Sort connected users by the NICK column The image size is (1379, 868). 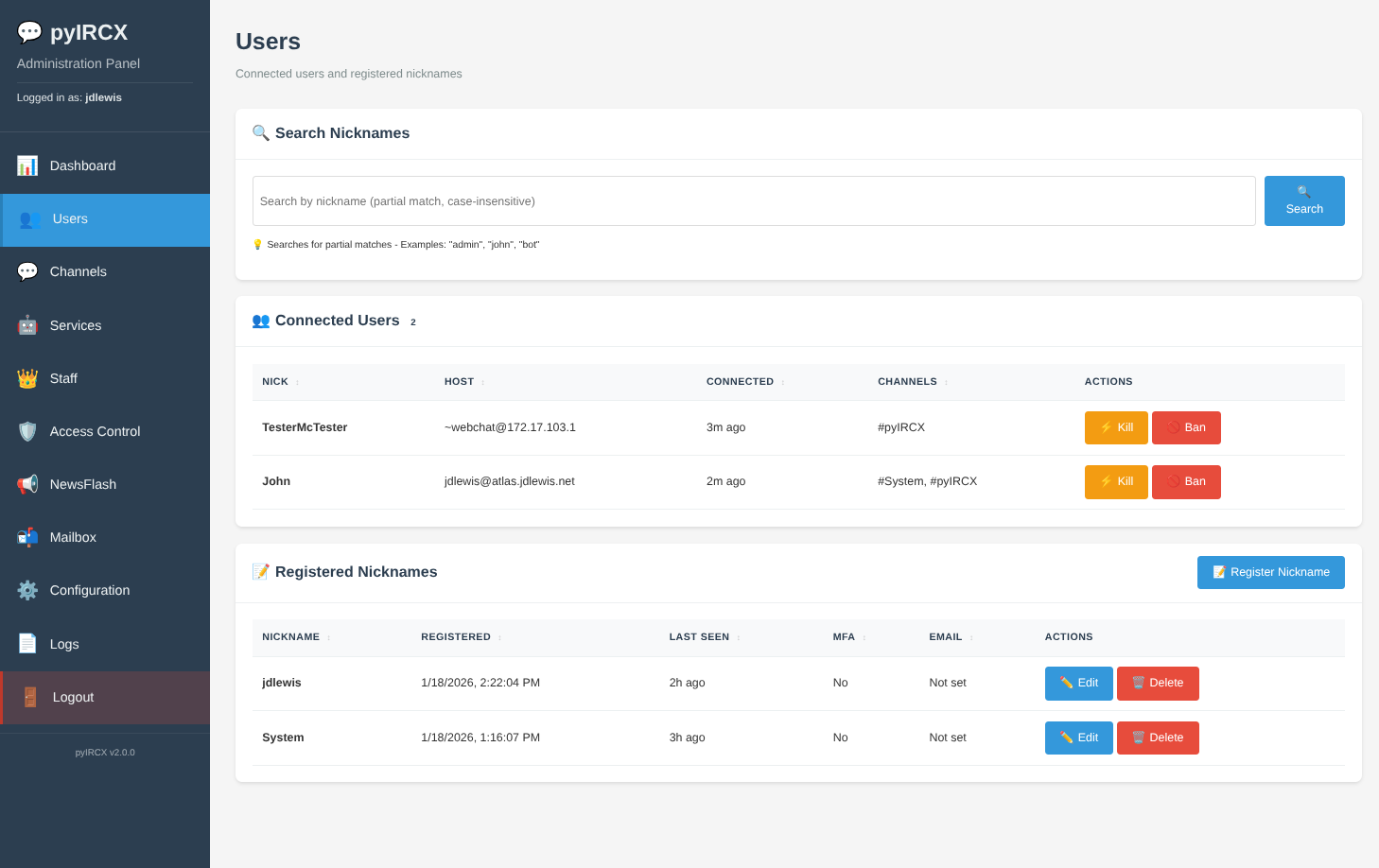(x=273, y=381)
